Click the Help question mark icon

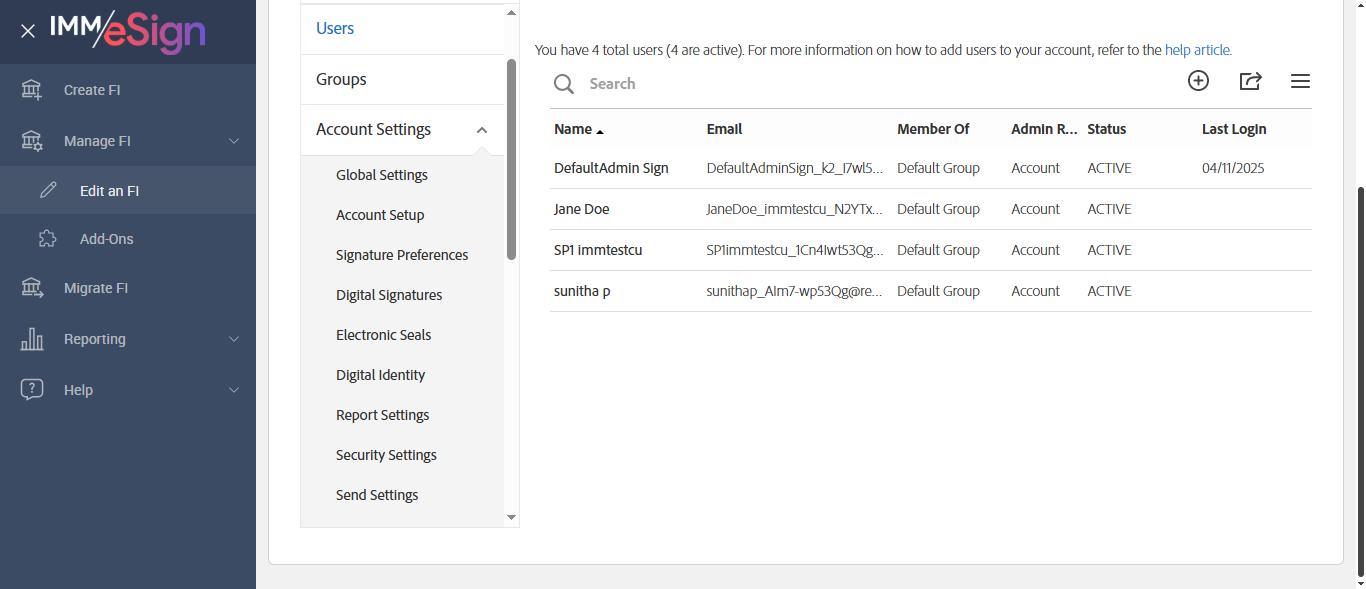click(32, 390)
